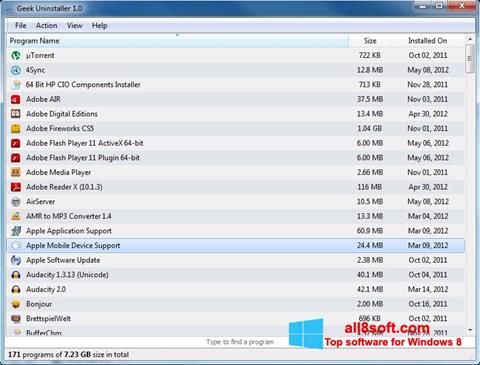
Task: Select the 4Sync icon in the list
Action: click(x=16, y=70)
